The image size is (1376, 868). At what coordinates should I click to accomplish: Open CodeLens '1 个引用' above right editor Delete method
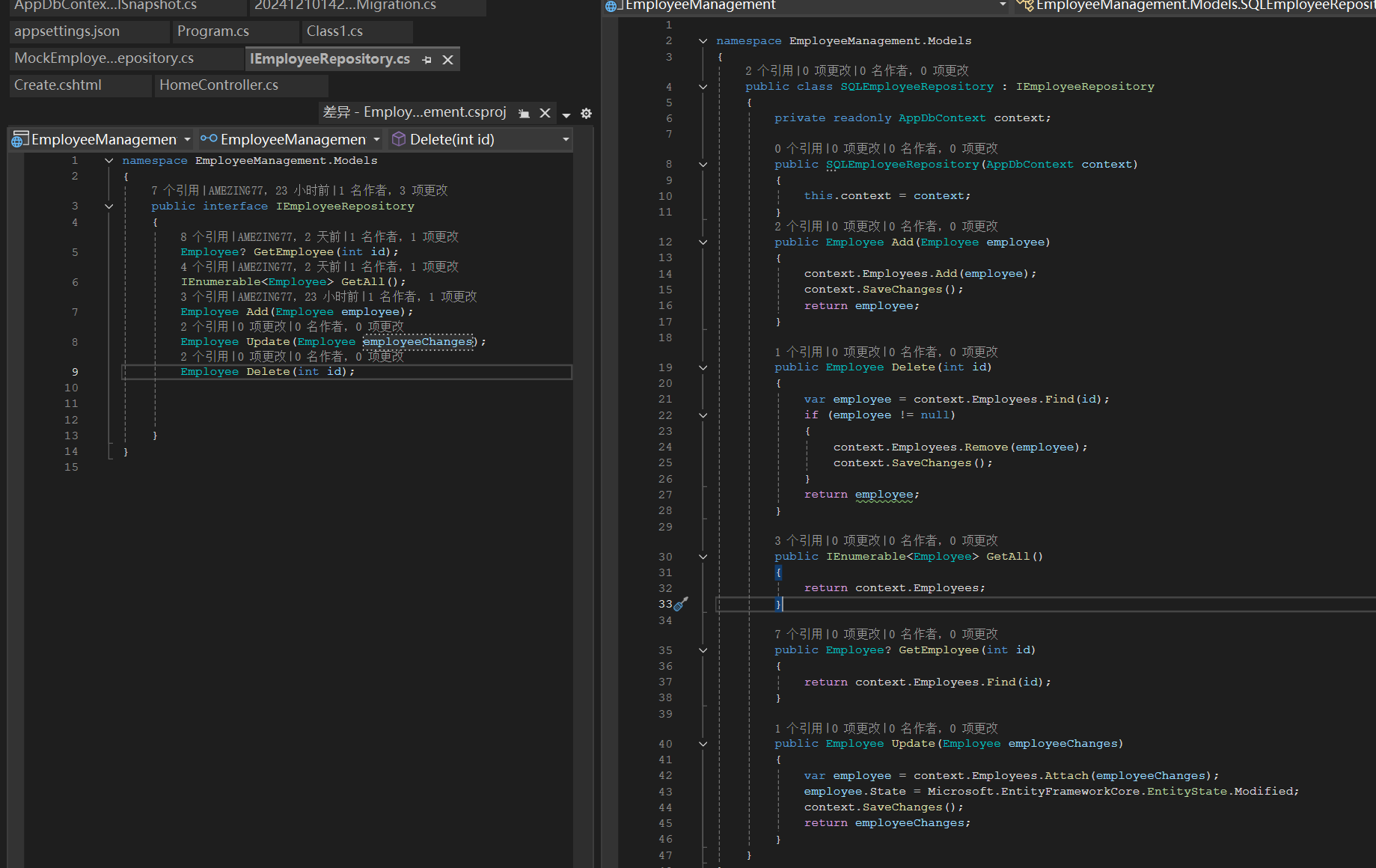[798, 352]
